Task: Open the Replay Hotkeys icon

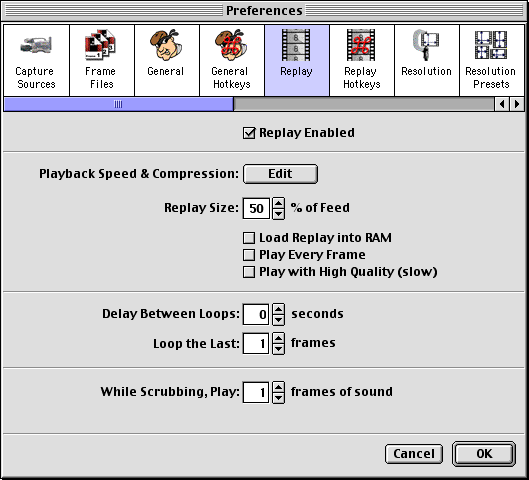Action: tap(361, 45)
